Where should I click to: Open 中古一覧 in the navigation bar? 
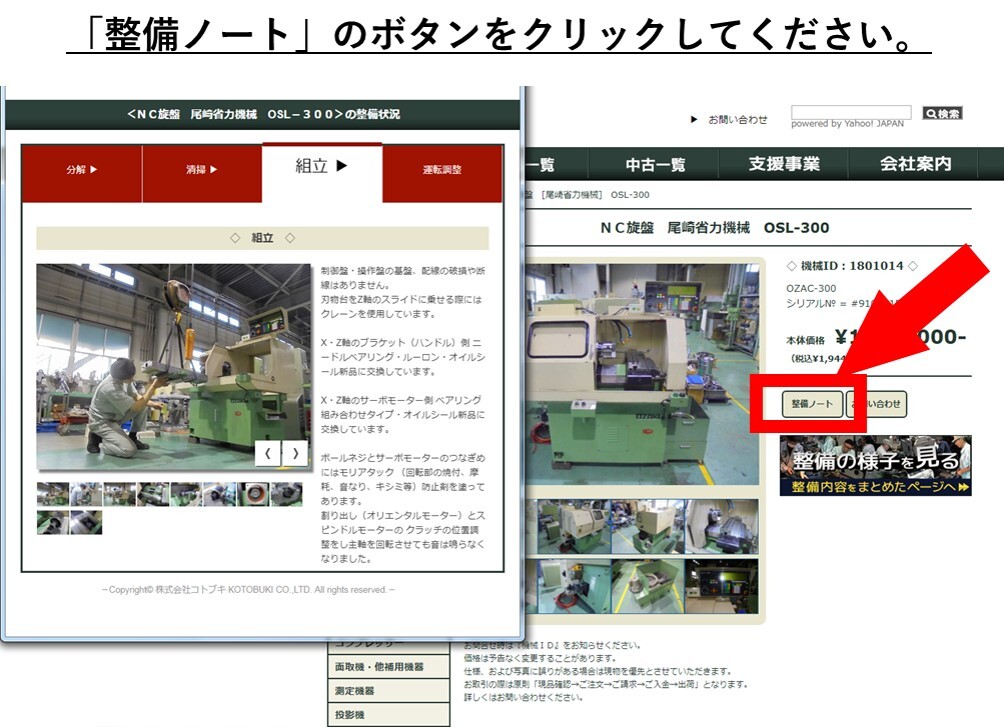(x=656, y=165)
